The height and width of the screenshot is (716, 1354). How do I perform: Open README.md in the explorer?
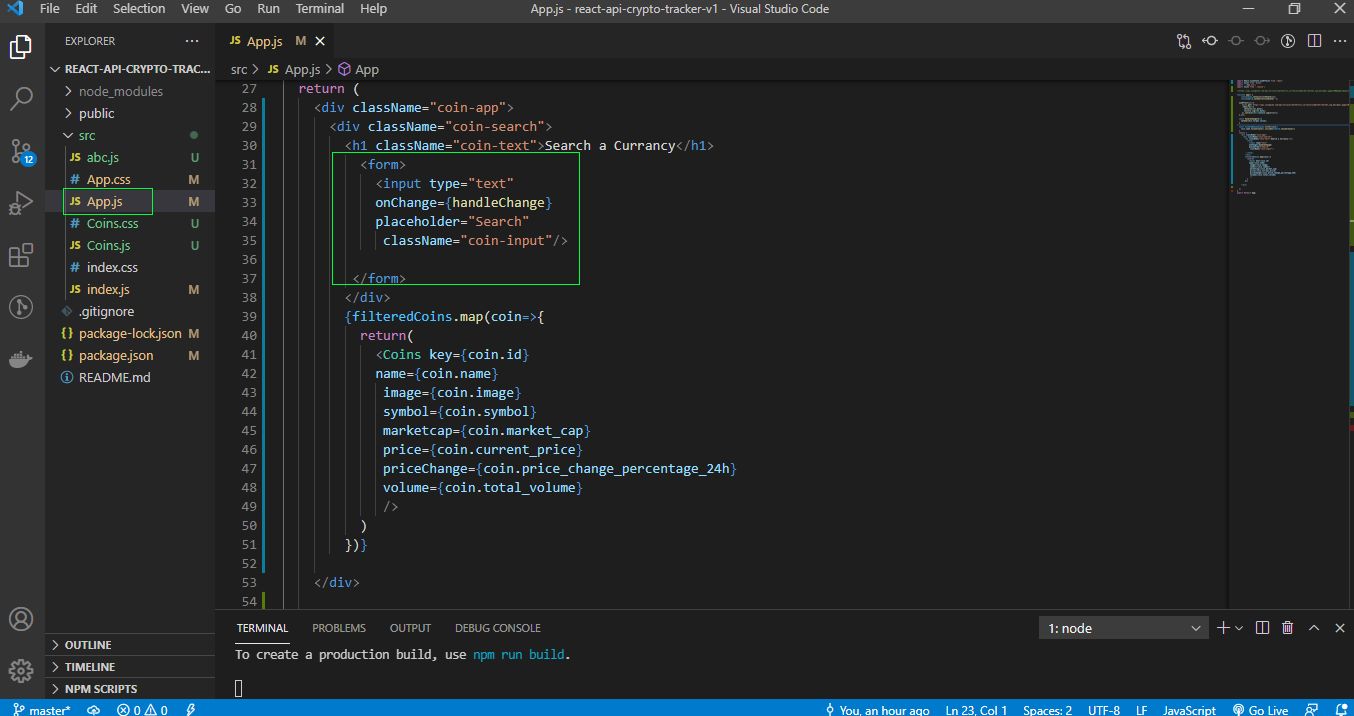coord(130,377)
